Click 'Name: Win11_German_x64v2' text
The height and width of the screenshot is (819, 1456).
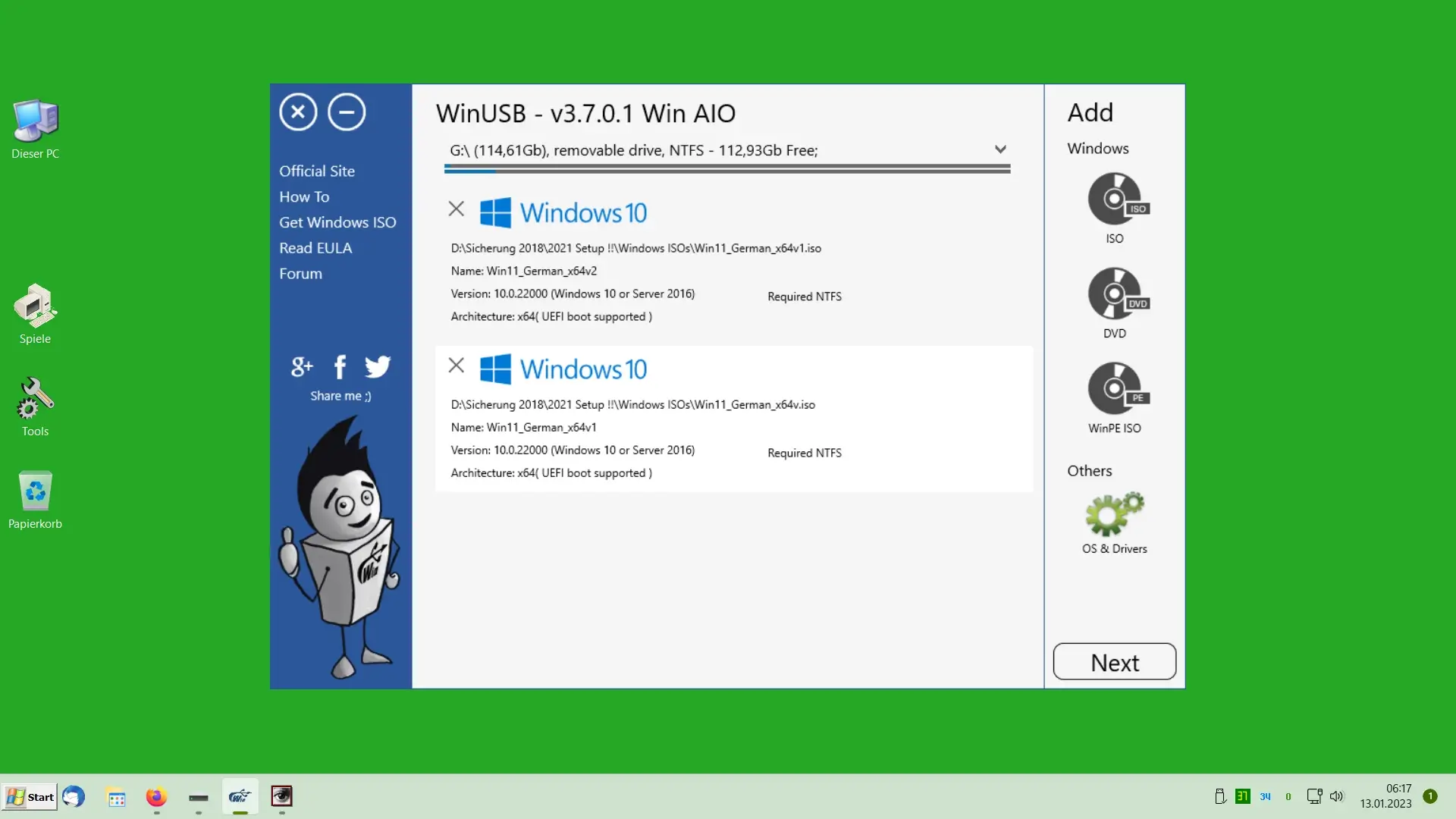(524, 271)
